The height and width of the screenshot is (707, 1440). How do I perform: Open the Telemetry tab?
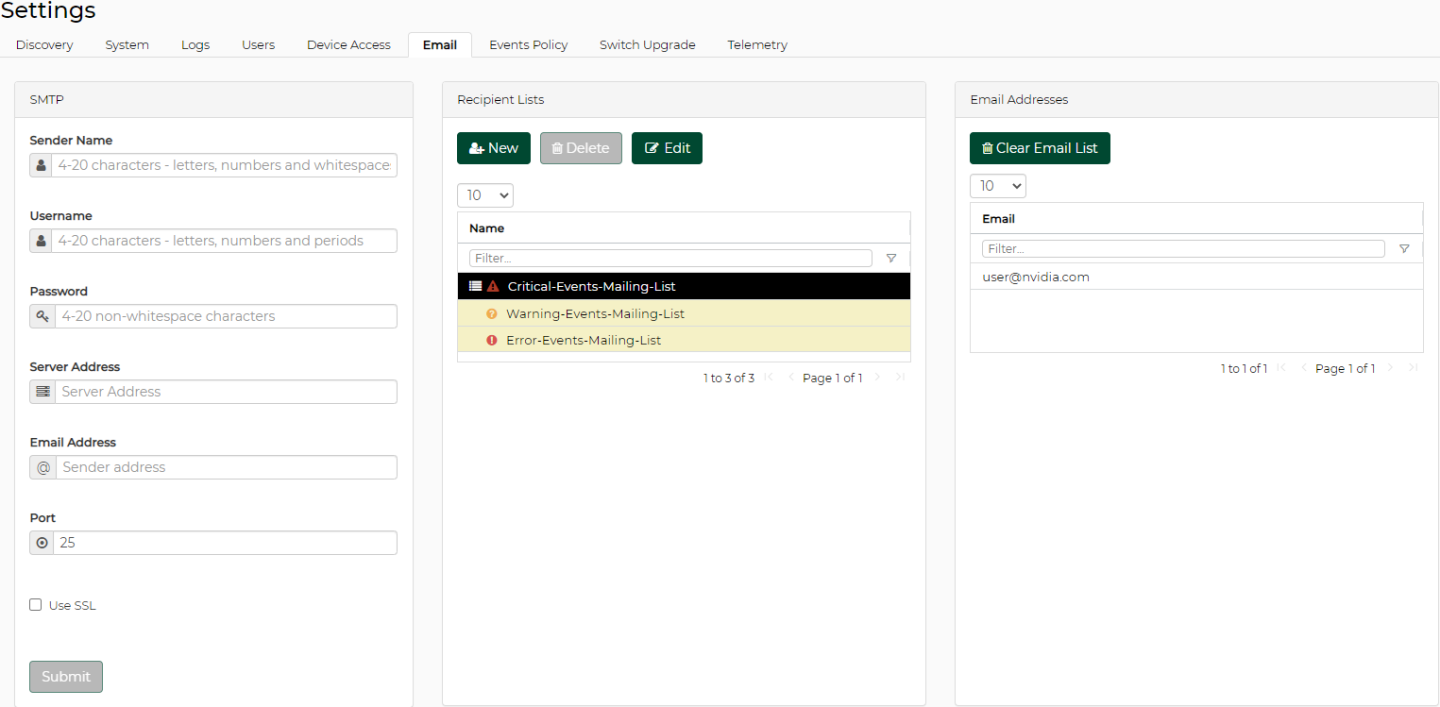757,45
